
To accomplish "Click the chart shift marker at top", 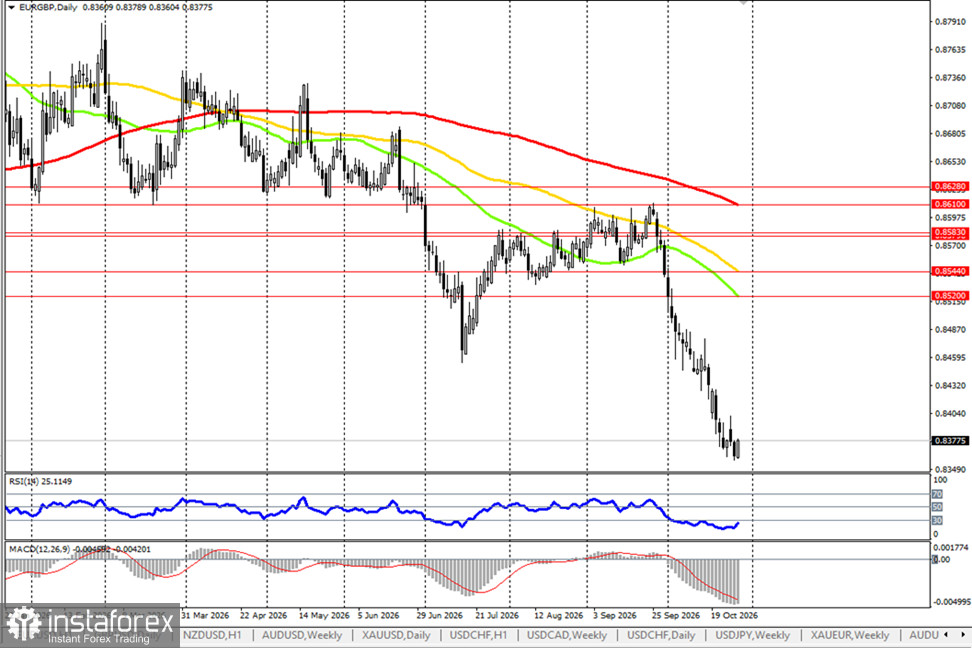I will 744,3.
